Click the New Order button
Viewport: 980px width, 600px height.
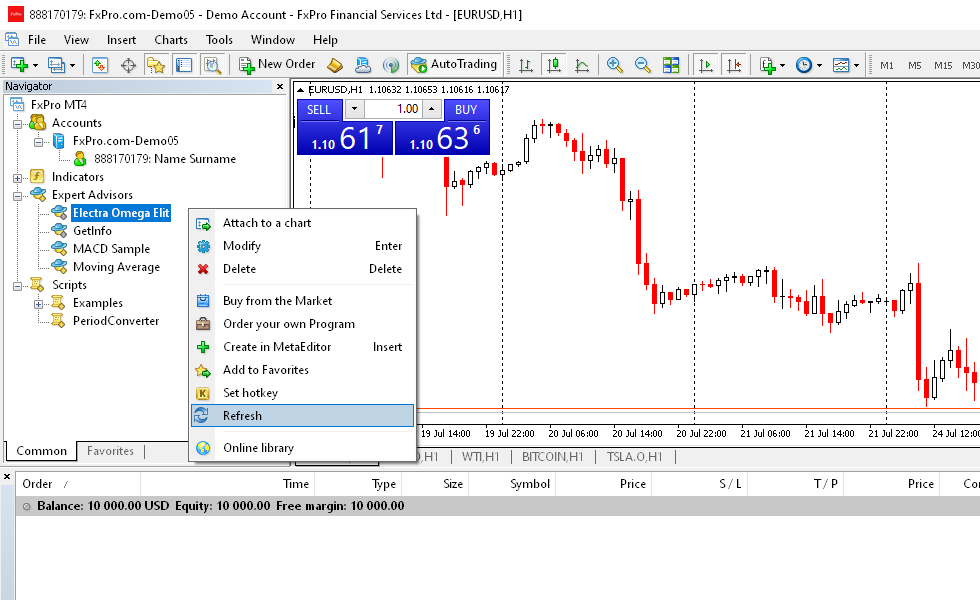pos(278,64)
